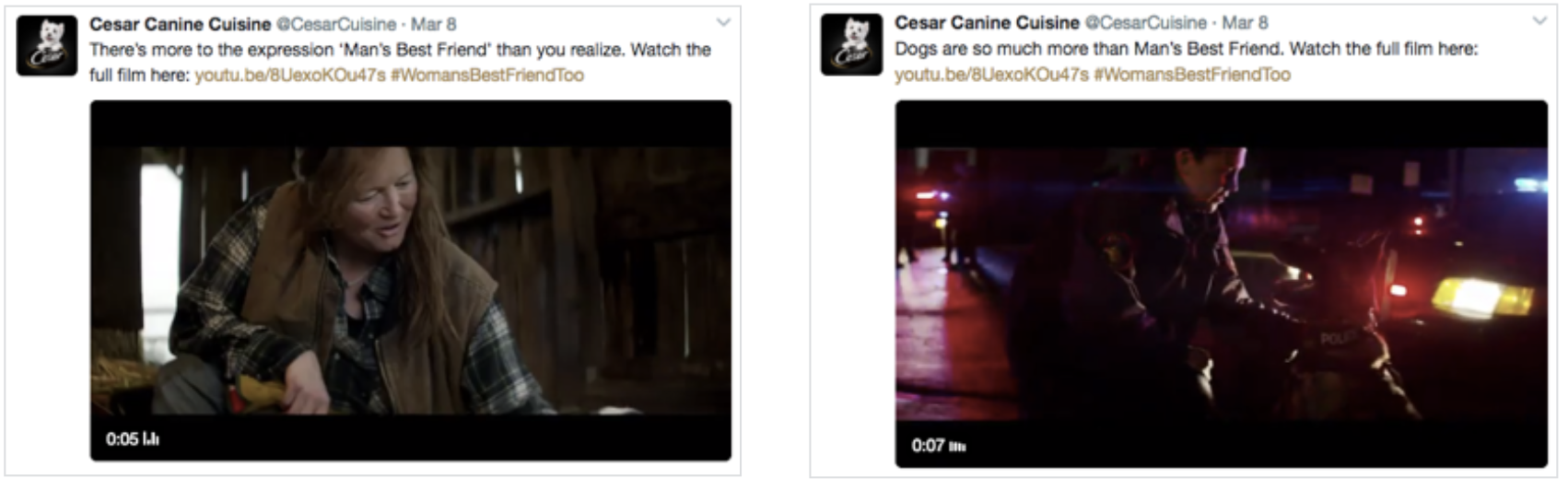The height and width of the screenshot is (490, 1568).
Task: Expand the right tweet's chevron options menu
Action: coord(1539,21)
